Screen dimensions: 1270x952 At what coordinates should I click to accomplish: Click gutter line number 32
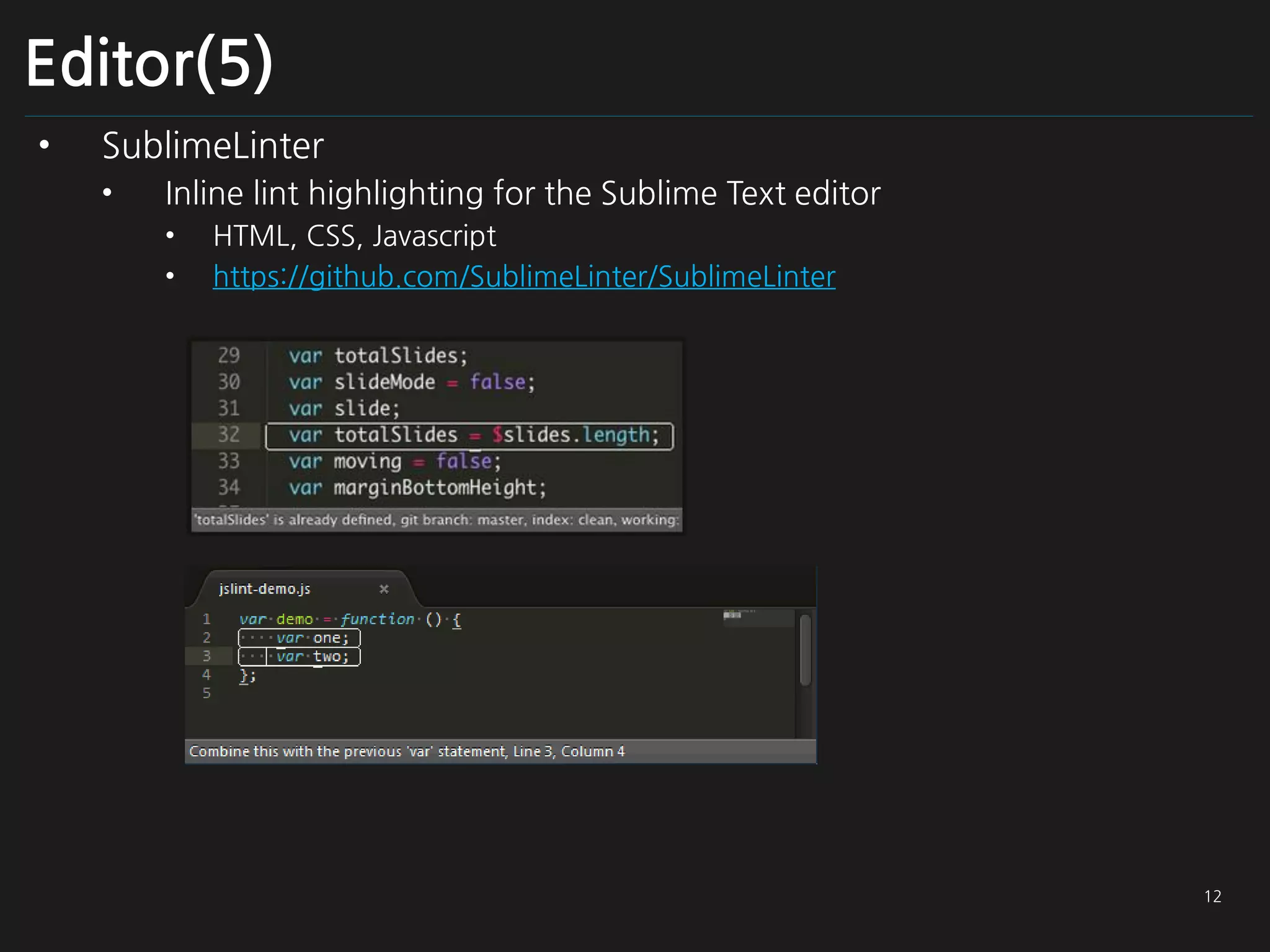(x=229, y=435)
